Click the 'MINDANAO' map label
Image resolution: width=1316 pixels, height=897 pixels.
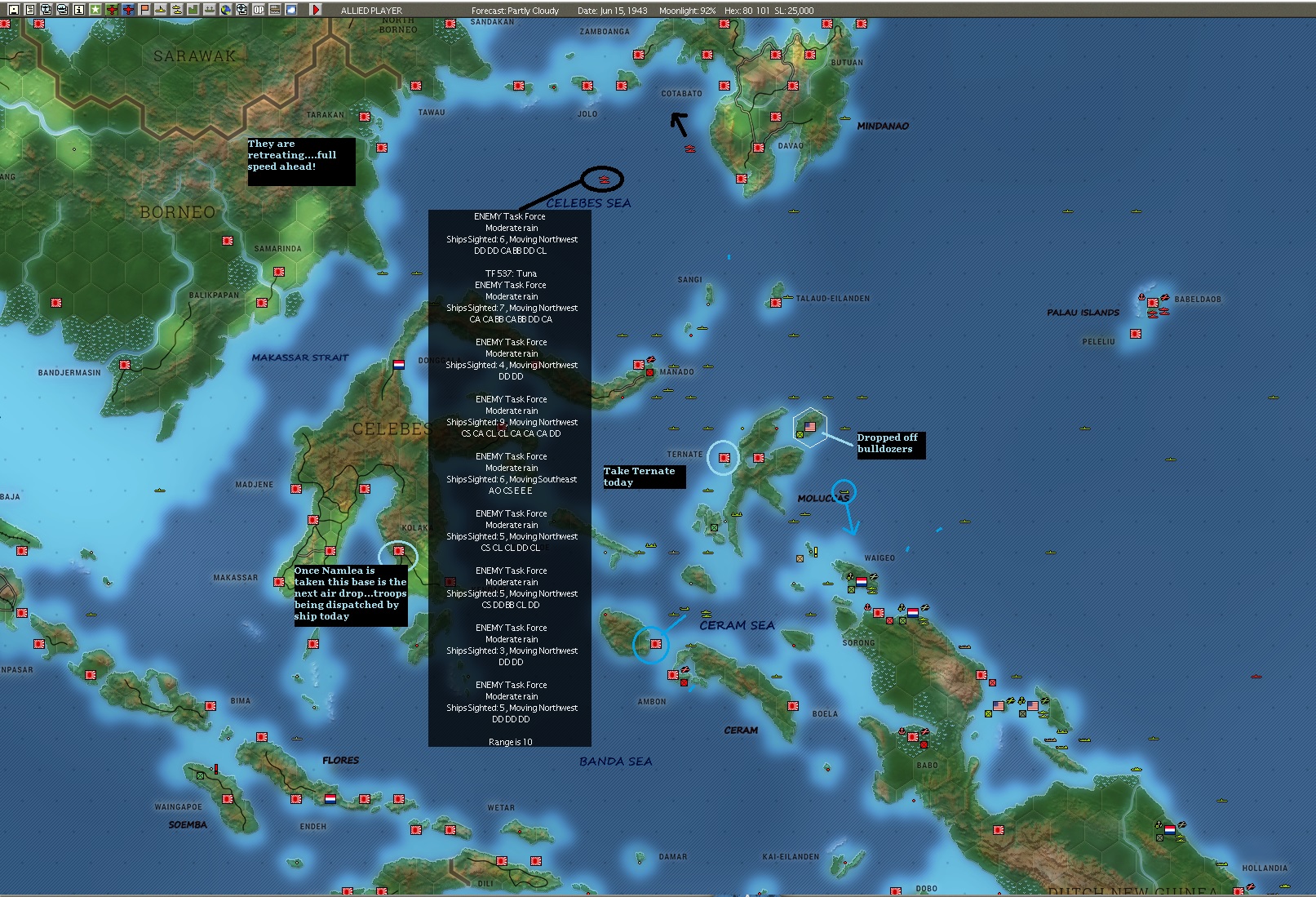[x=883, y=127]
